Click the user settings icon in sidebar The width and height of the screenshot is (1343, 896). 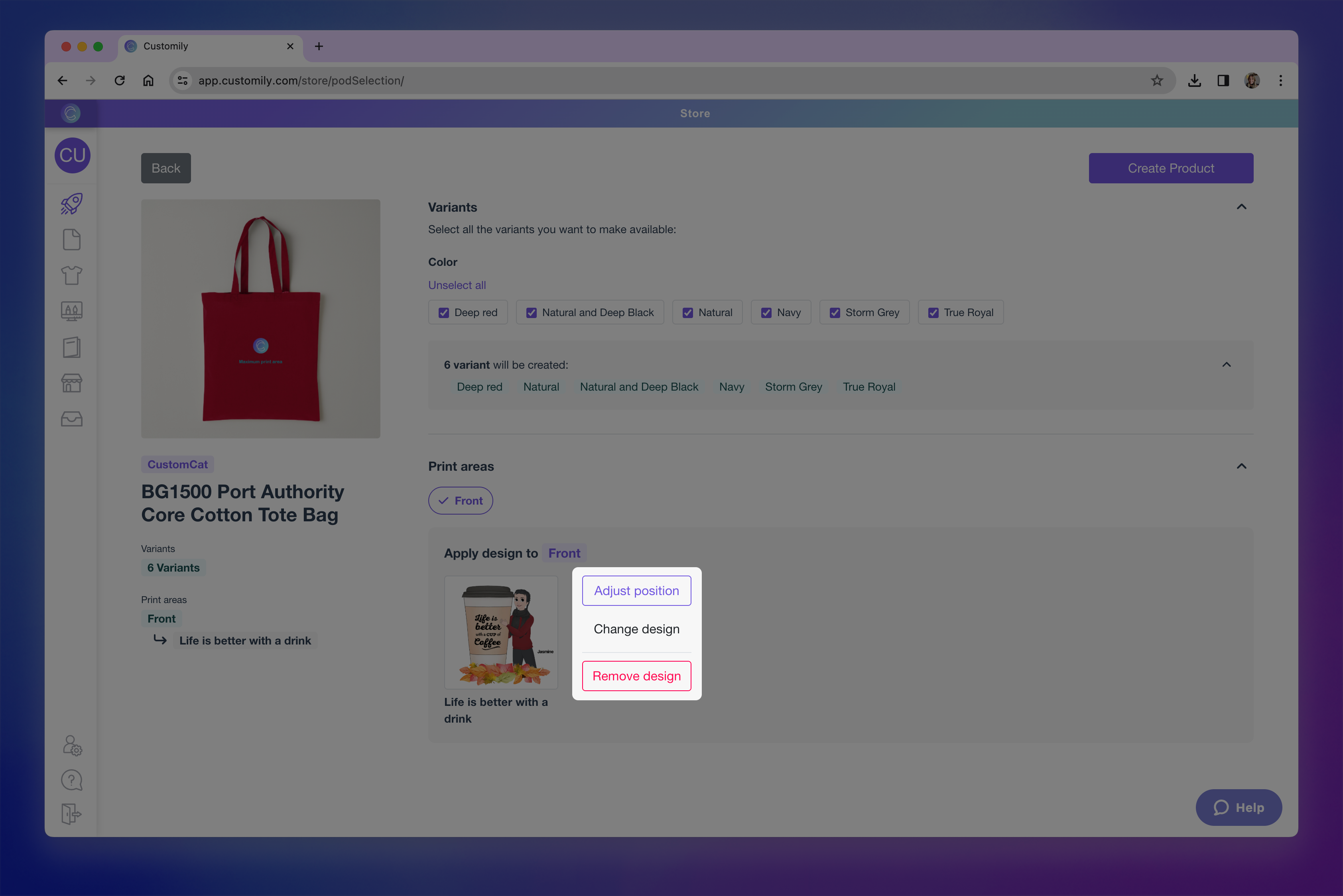pos(71,746)
